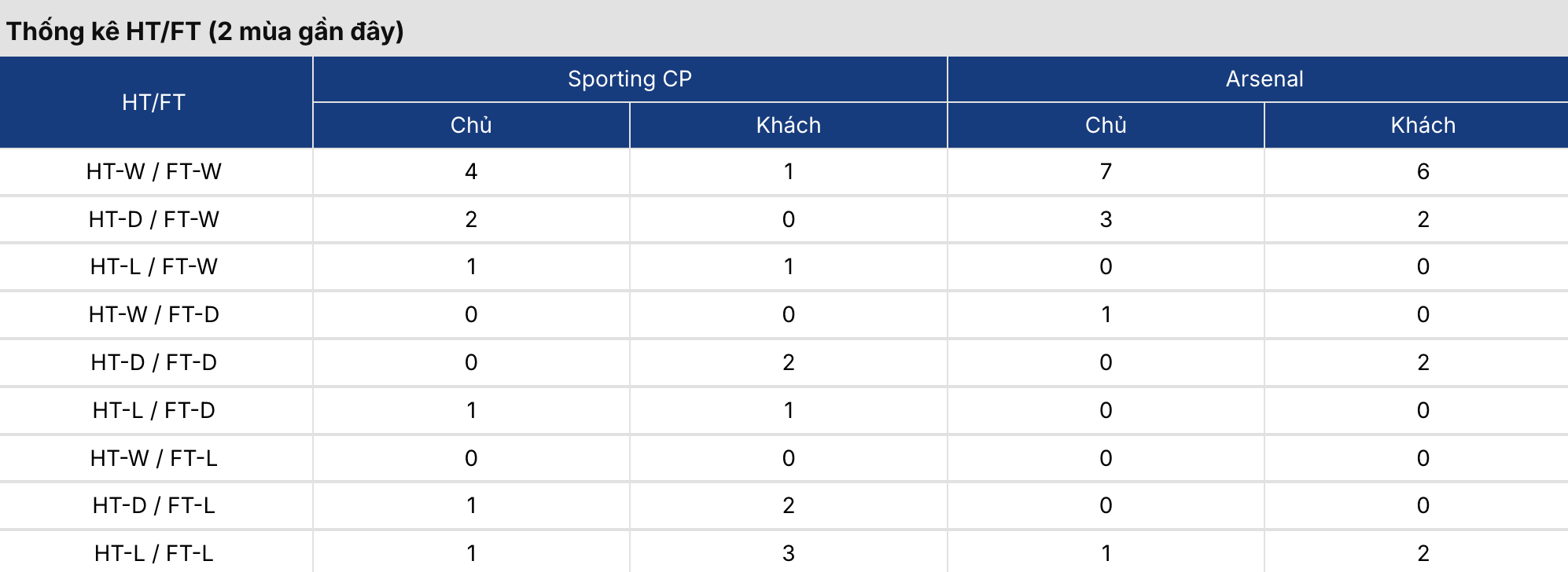Click the Chủ subheader under Arsenal
Screen dimensions: 1568x572
pos(1106,126)
